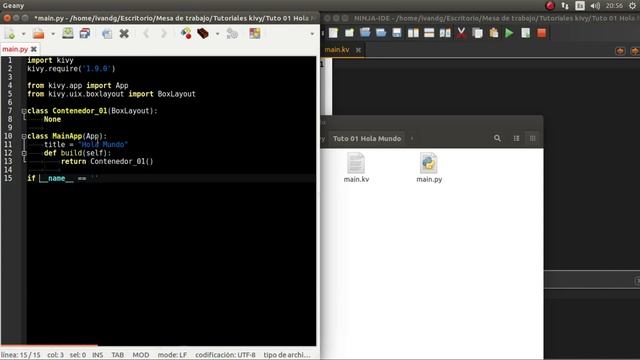Expand Geany toolbar overflow arrow
640x360 pixels.
[x=312, y=34]
